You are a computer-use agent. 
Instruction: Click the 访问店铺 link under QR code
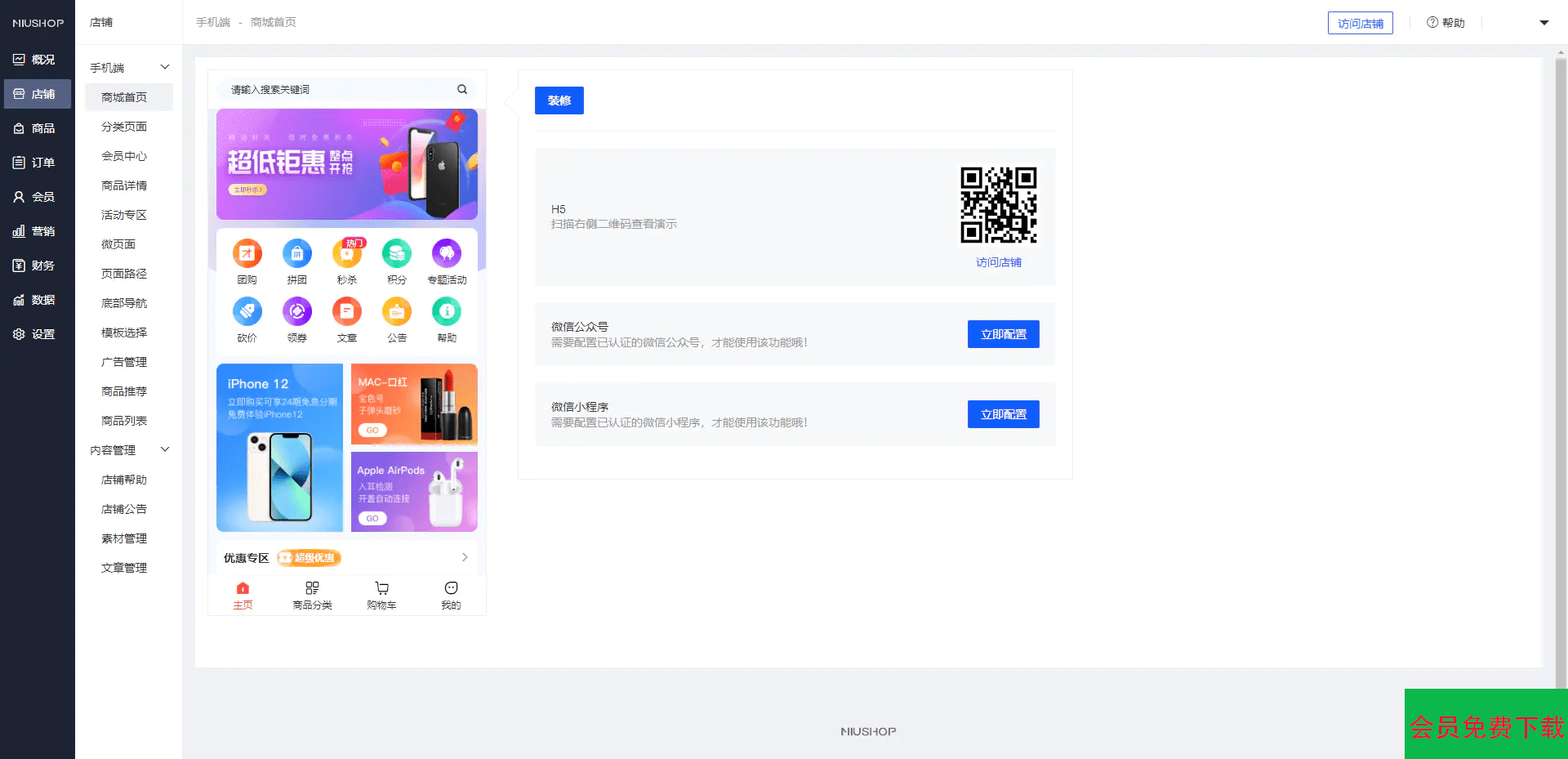(x=998, y=262)
